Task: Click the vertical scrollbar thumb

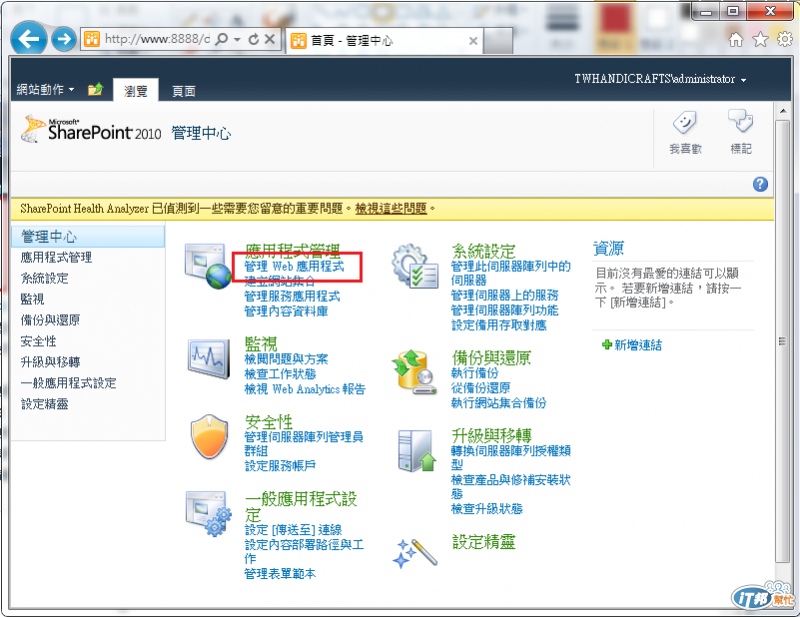Action: 782,341
